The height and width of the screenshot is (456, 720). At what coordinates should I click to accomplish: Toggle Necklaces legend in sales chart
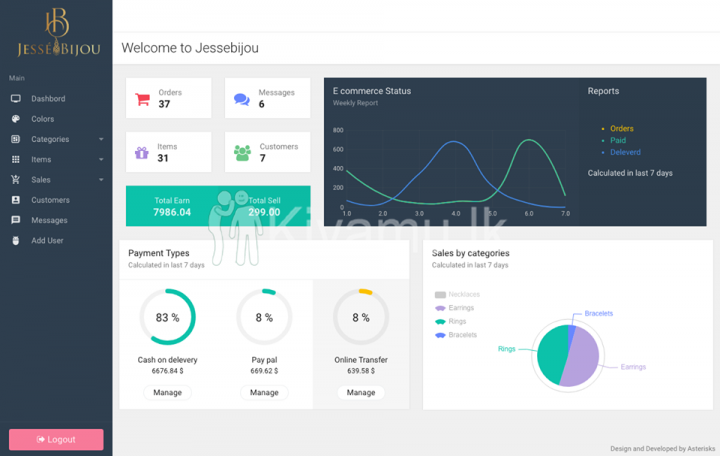[x=457, y=294]
